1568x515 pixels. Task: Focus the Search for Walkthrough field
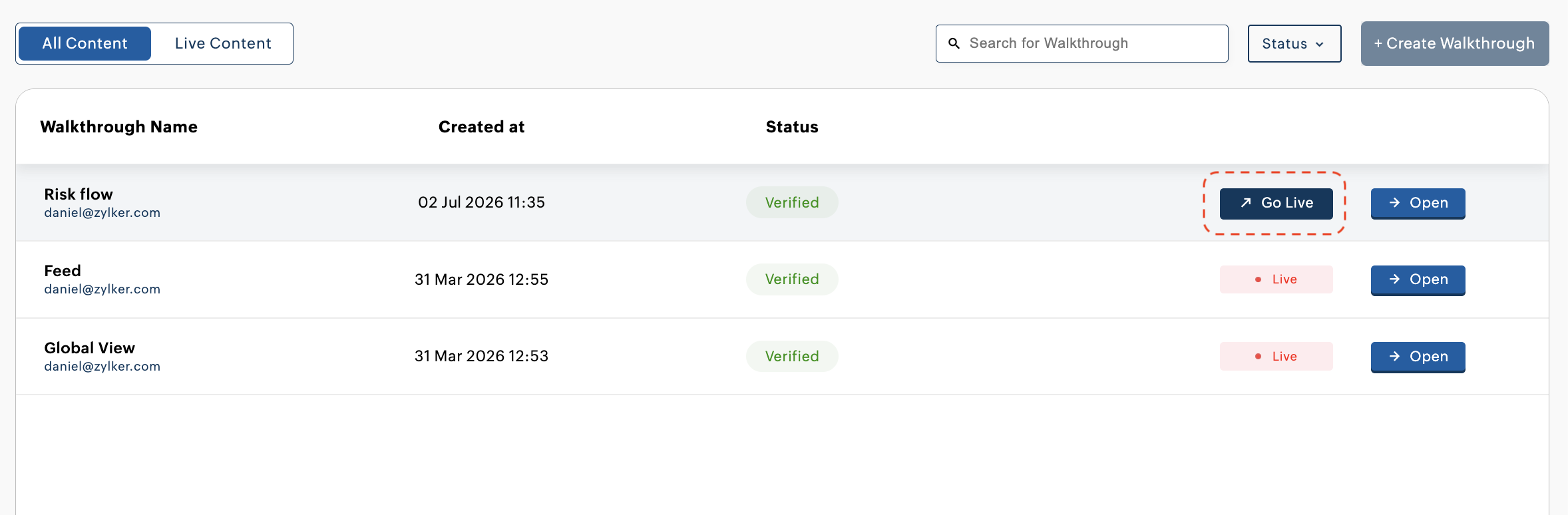tap(1081, 43)
